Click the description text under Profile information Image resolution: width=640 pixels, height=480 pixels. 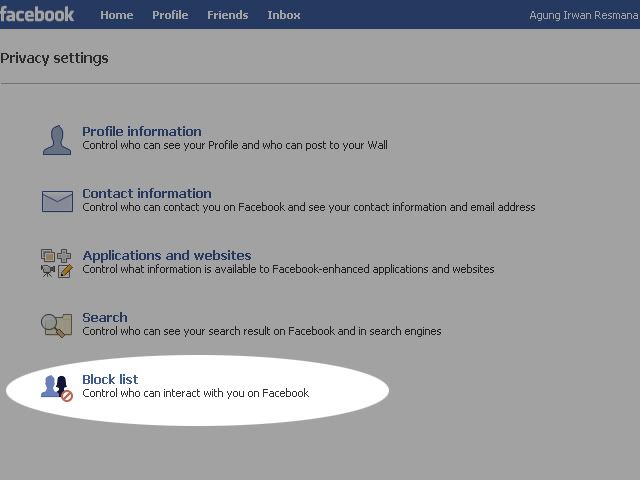click(x=234, y=145)
